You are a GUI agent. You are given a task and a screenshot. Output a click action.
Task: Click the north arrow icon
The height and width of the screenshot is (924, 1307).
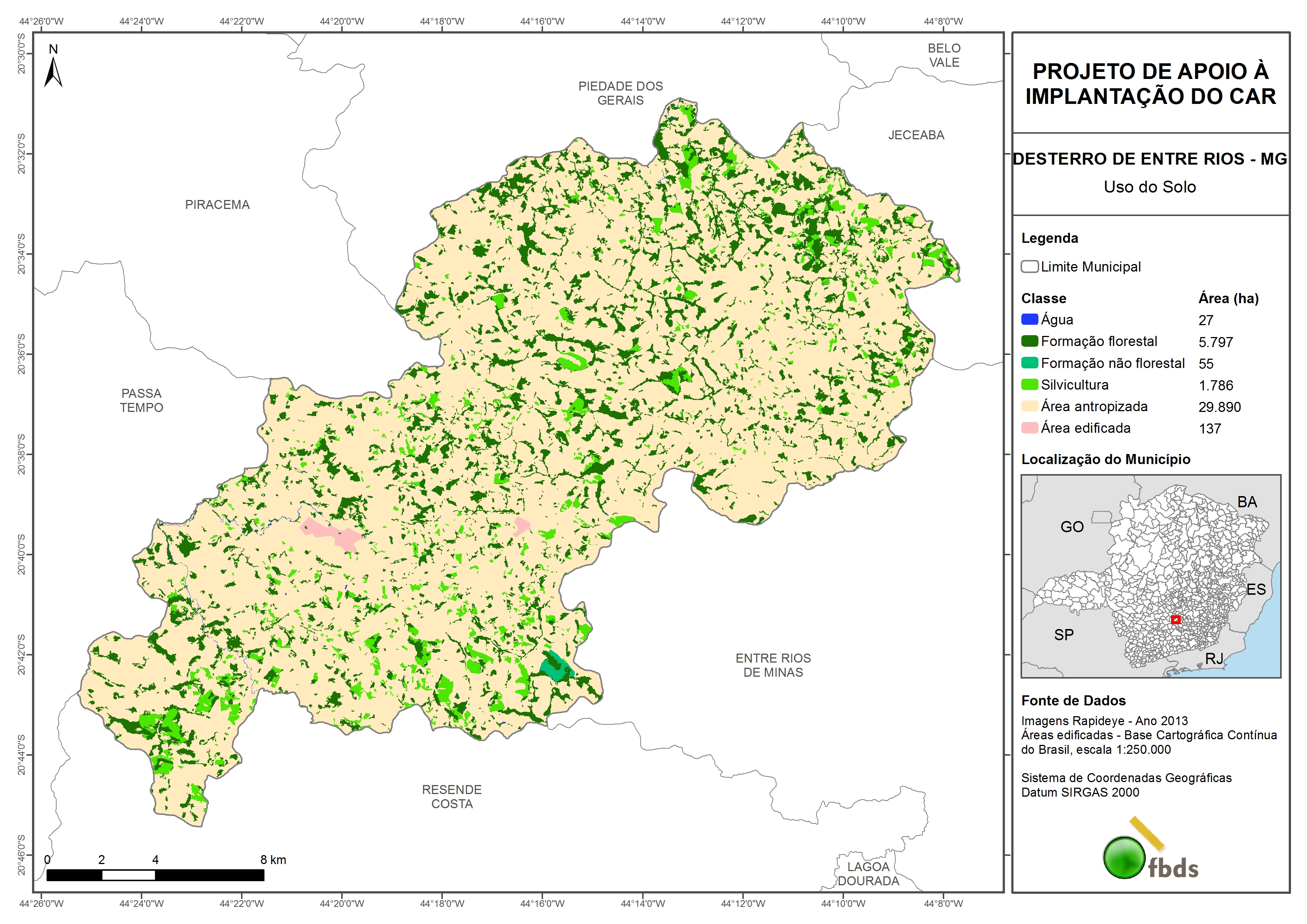pos(53,71)
